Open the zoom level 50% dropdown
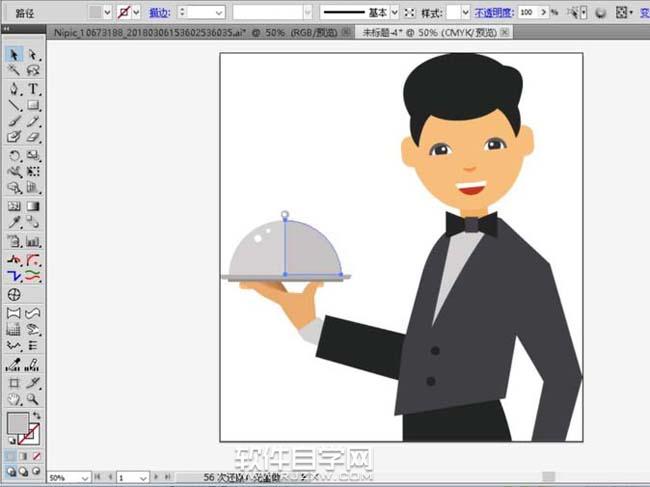650x487 pixels. click(x=84, y=478)
